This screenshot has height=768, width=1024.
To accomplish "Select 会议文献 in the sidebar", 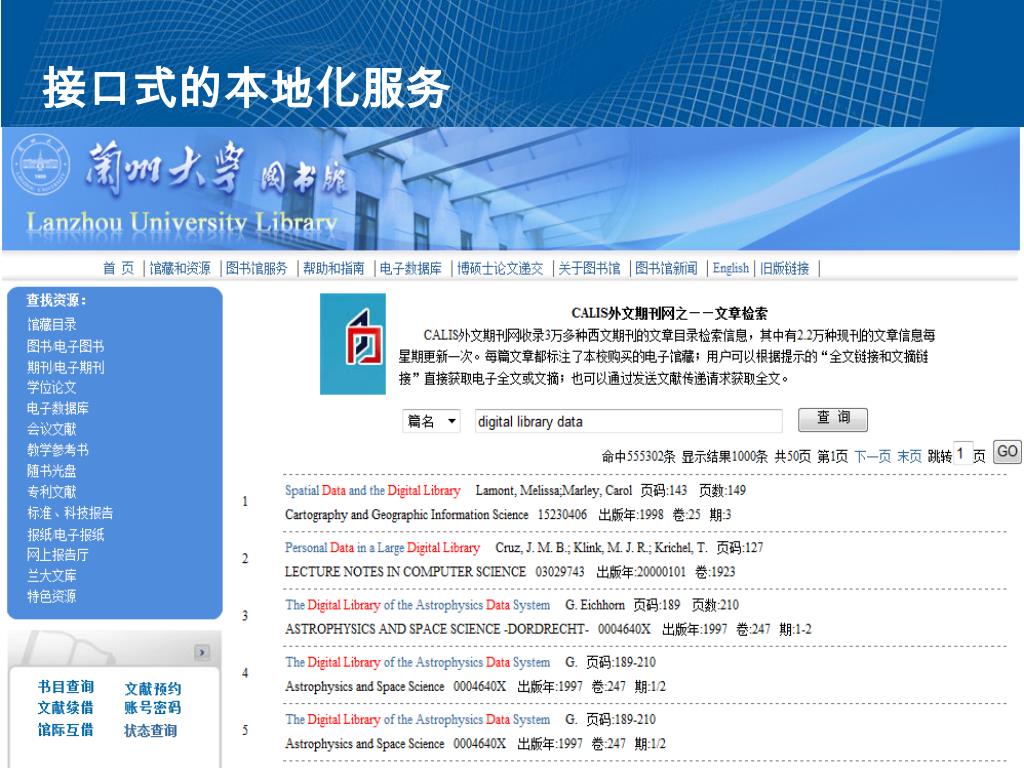I will coord(52,429).
